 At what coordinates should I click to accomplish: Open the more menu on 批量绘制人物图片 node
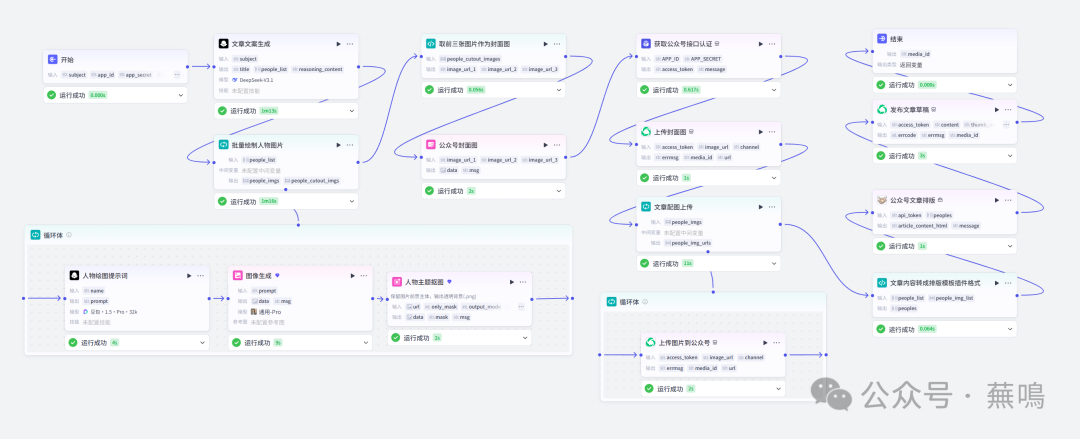click(x=350, y=144)
